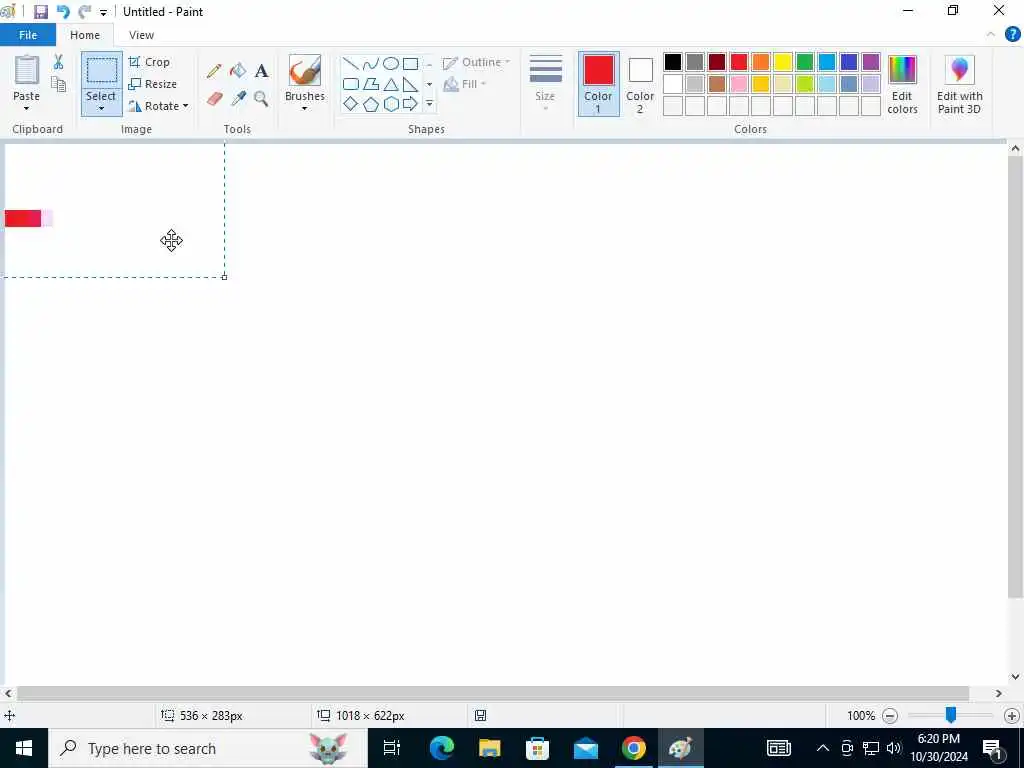Click the Redo arrow in title bar
The height and width of the screenshot is (768, 1024).
click(84, 12)
